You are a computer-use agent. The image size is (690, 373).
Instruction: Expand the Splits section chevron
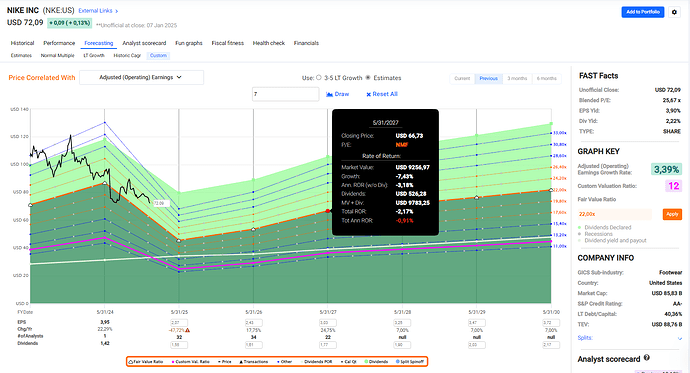[680, 338]
